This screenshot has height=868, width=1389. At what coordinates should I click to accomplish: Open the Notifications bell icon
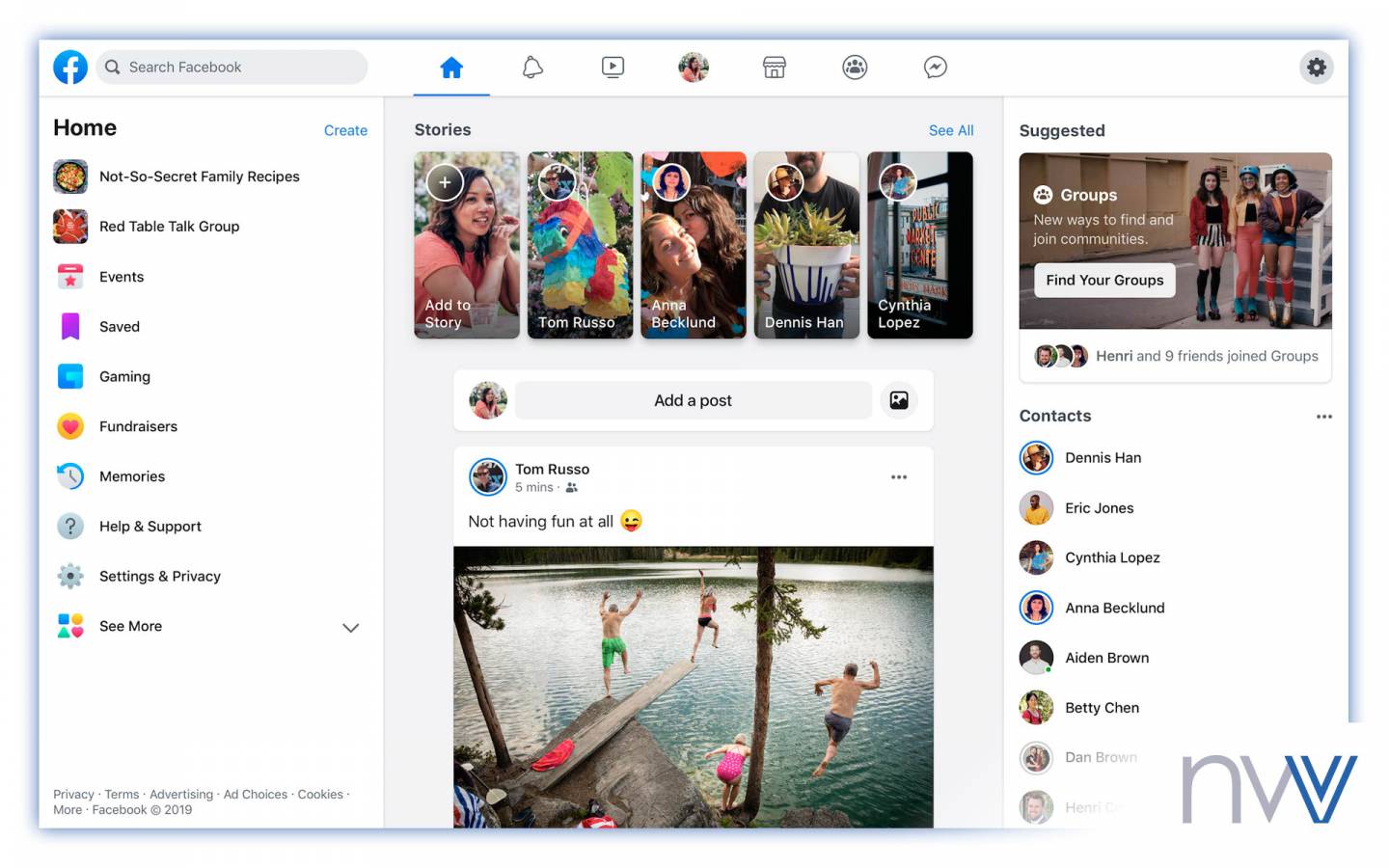tap(532, 67)
